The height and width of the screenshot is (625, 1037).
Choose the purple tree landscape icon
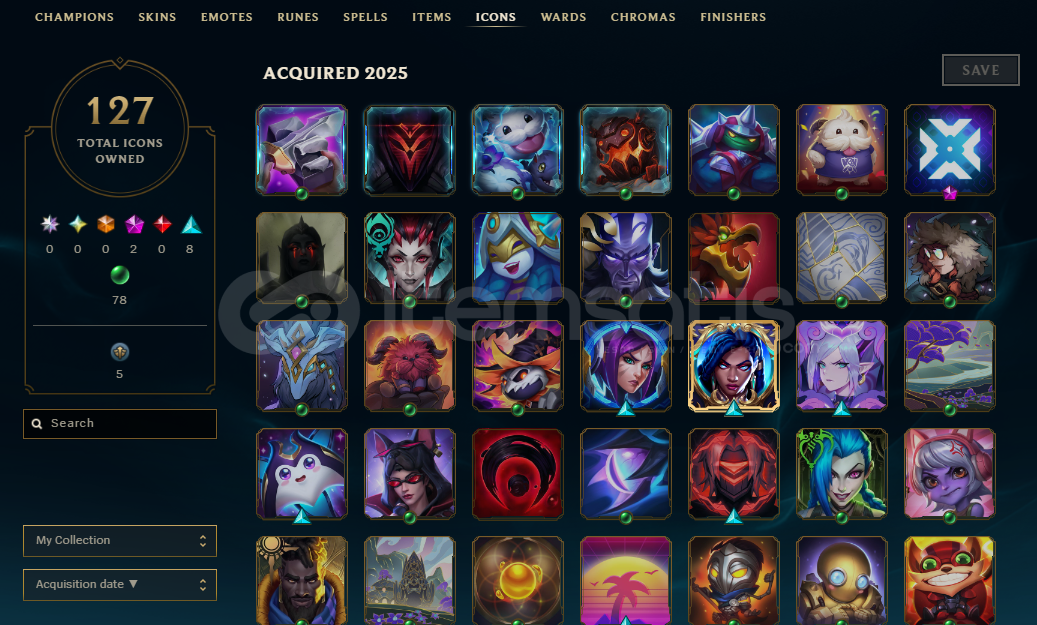pos(949,365)
